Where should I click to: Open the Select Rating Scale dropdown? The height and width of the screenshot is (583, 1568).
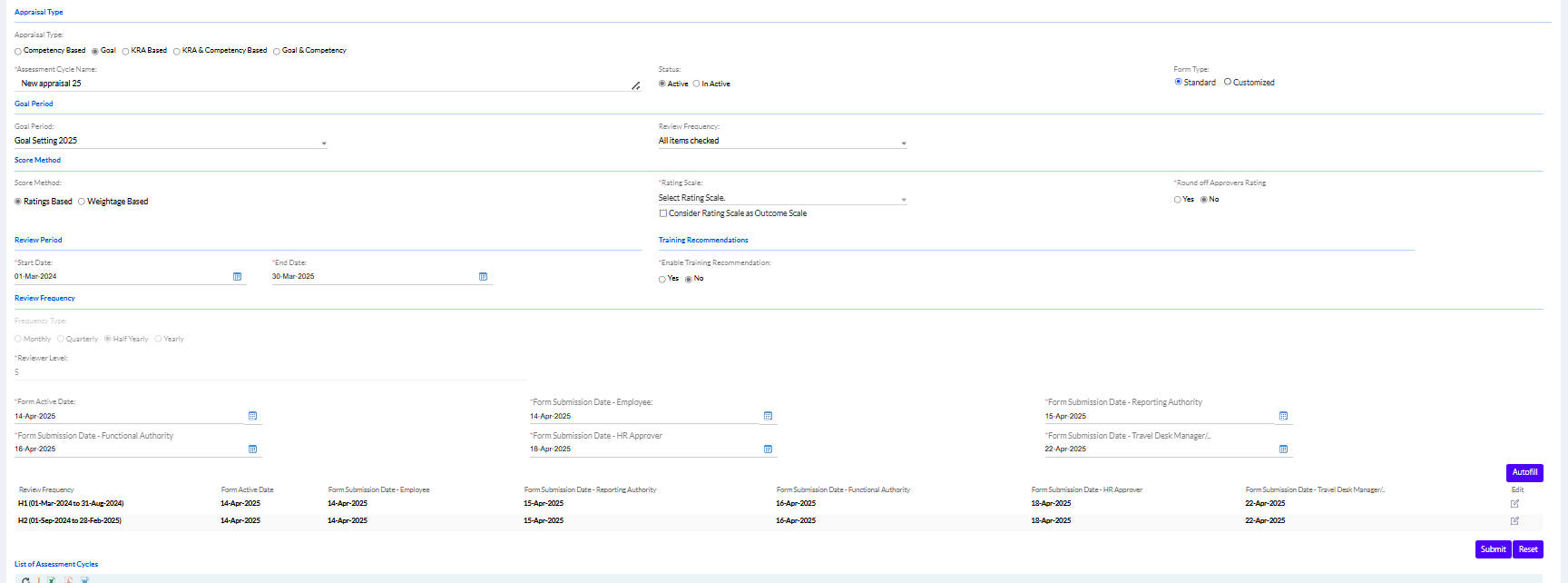click(x=903, y=200)
